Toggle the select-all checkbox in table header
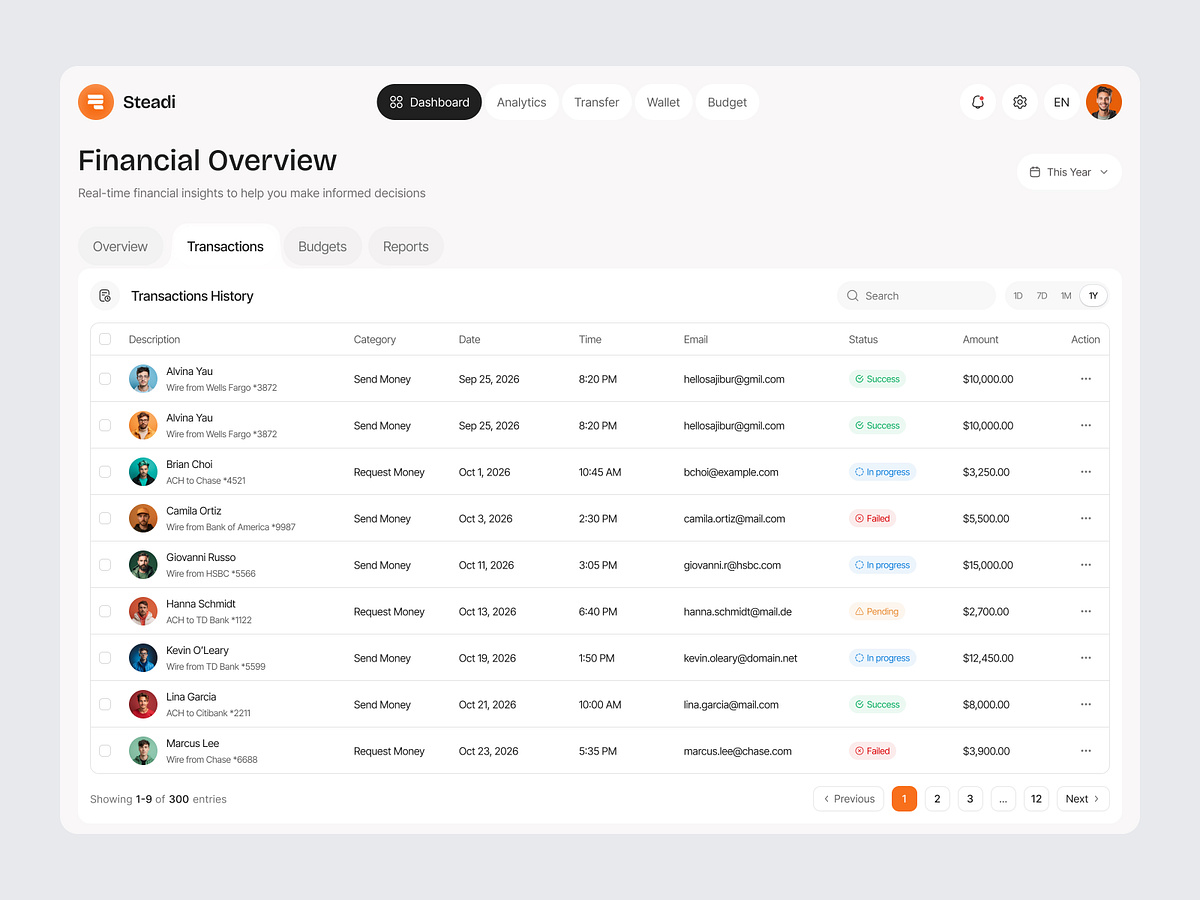Image resolution: width=1200 pixels, height=900 pixels. [x=105, y=339]
